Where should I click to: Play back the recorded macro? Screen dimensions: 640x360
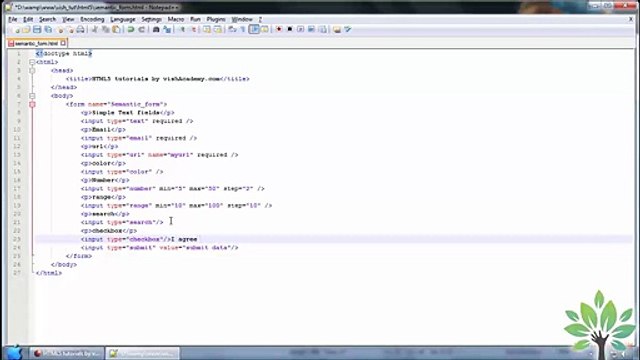pyautogui.click(x=300, y=29)
